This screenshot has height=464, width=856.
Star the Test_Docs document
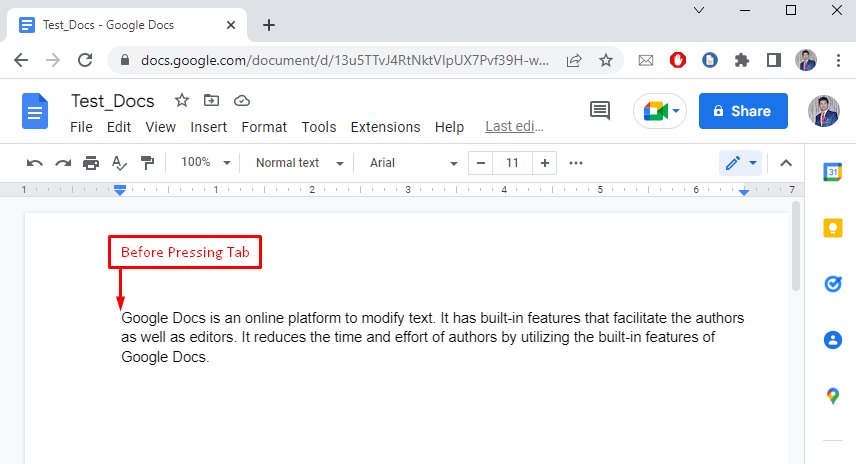(182, 100)
